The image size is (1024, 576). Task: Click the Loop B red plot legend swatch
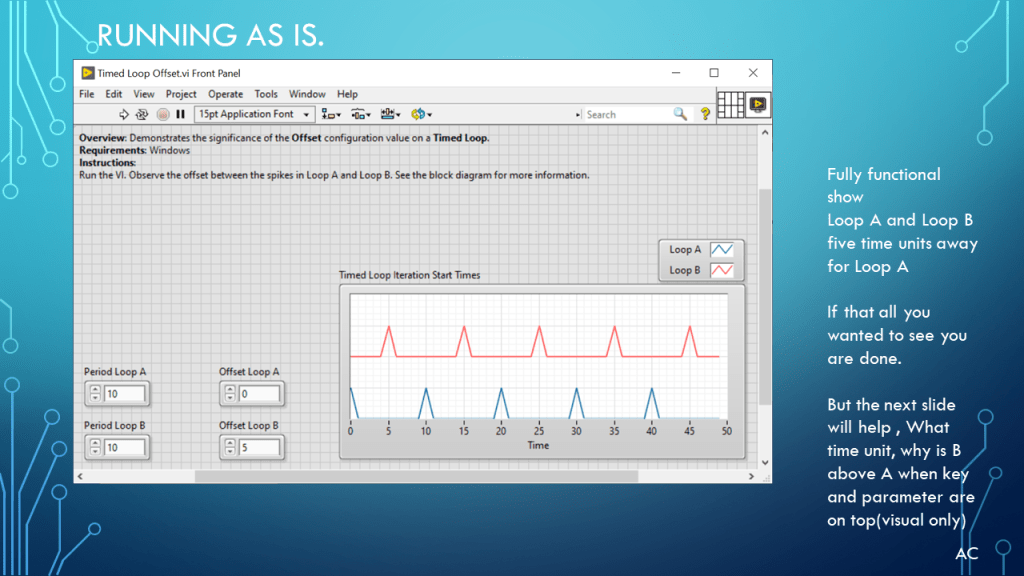(x=722, y=270)
